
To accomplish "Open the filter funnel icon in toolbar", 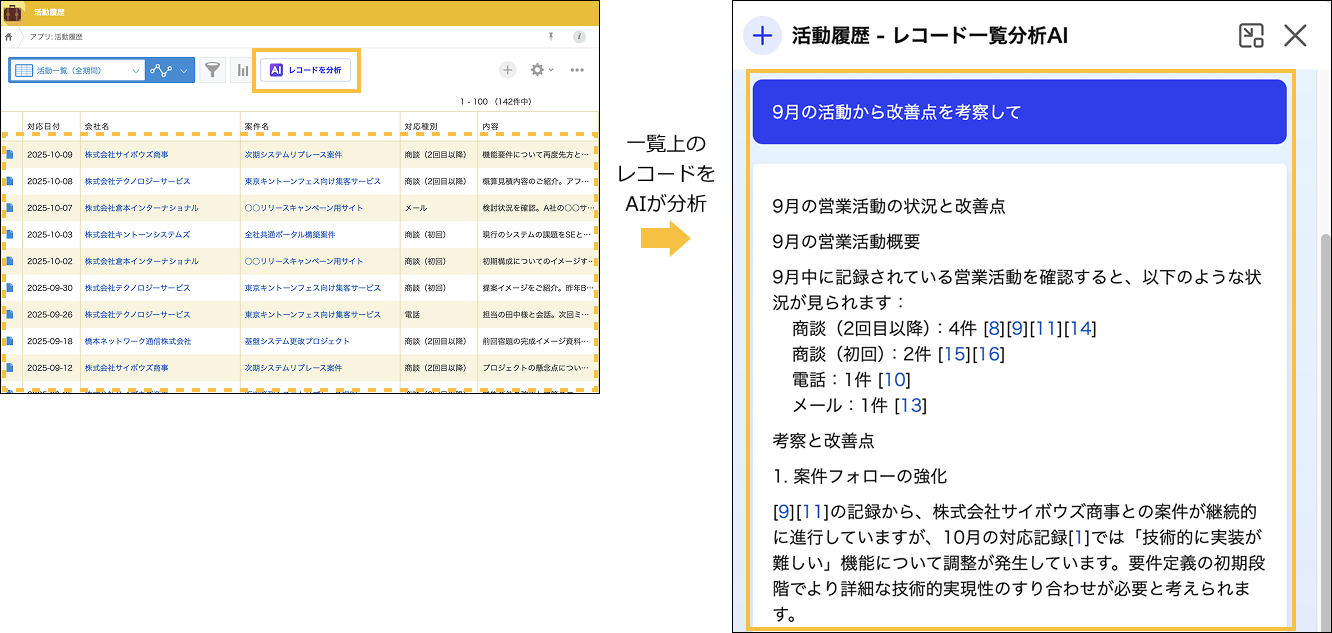I will click(212, 70).
